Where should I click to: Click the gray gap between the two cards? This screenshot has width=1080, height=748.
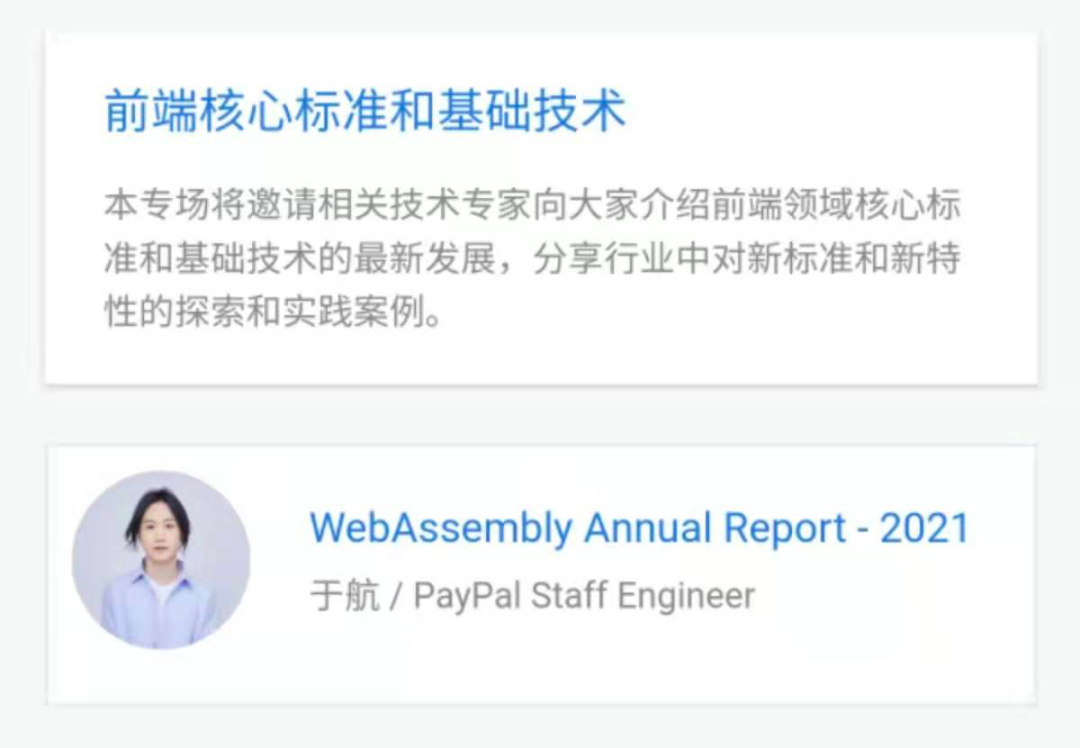[541, 415]
